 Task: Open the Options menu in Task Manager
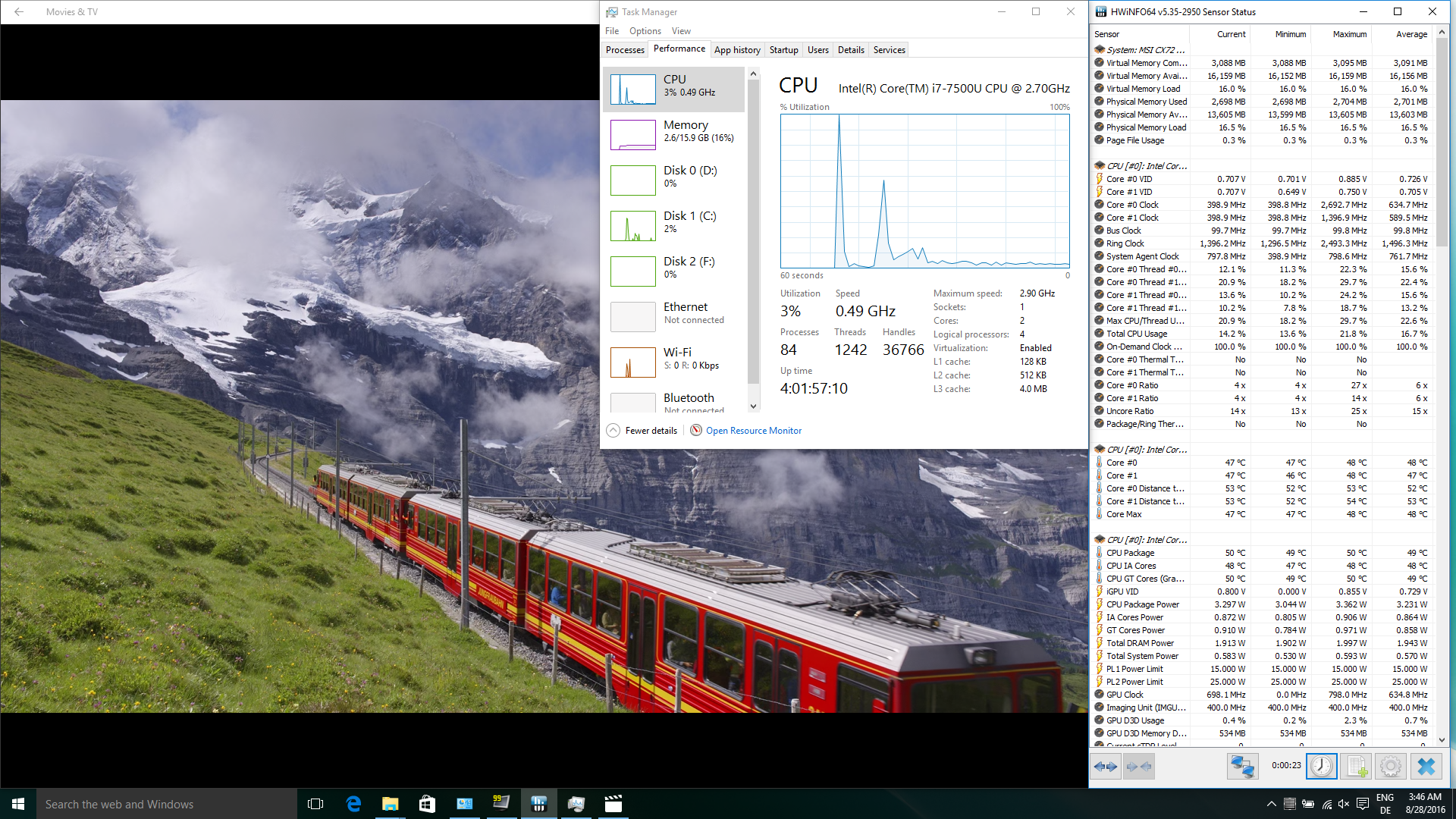pos(645,31)
